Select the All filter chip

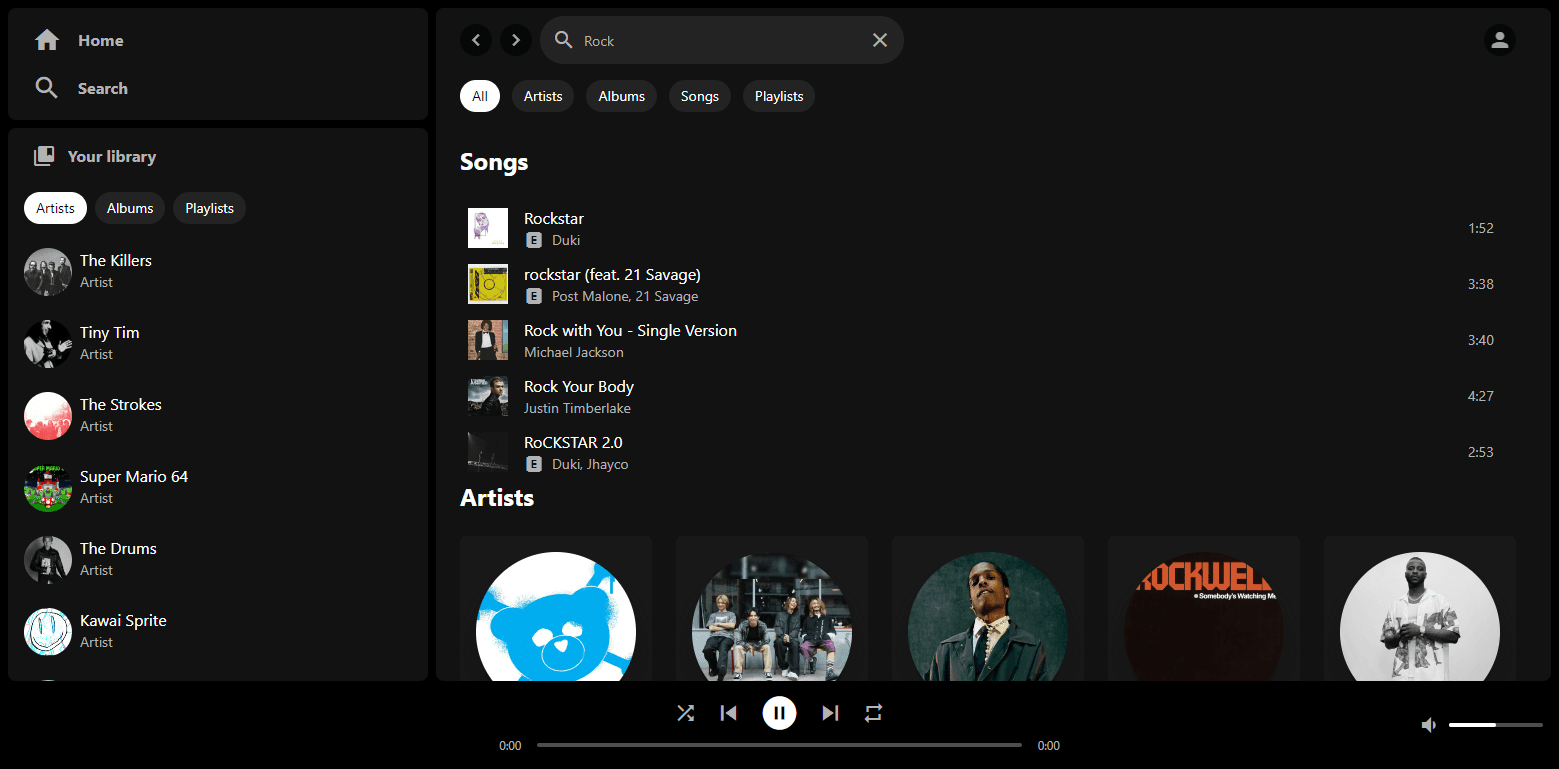coord(480,96)
